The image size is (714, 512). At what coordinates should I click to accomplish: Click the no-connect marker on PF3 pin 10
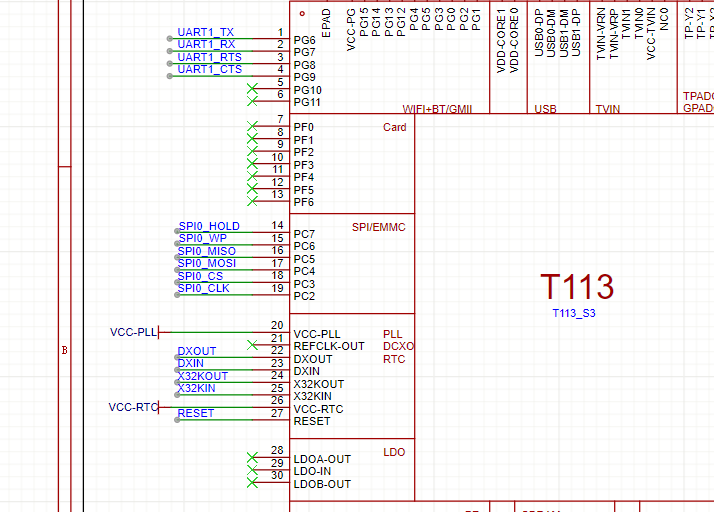(252, 164)
